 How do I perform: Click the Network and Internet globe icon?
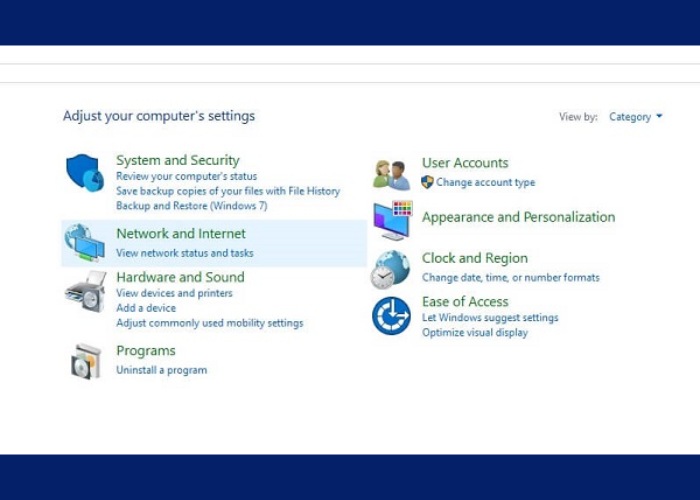tap(85, 243)
